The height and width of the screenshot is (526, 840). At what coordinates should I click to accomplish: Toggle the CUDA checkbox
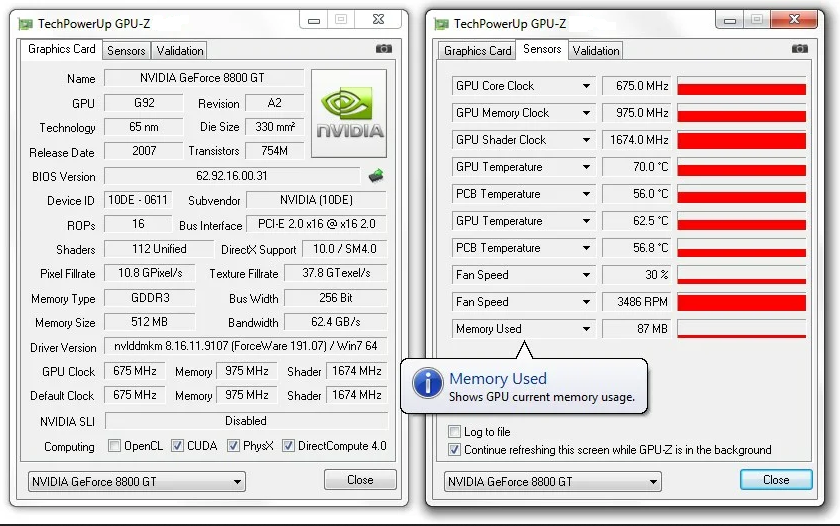coord(177,446)
